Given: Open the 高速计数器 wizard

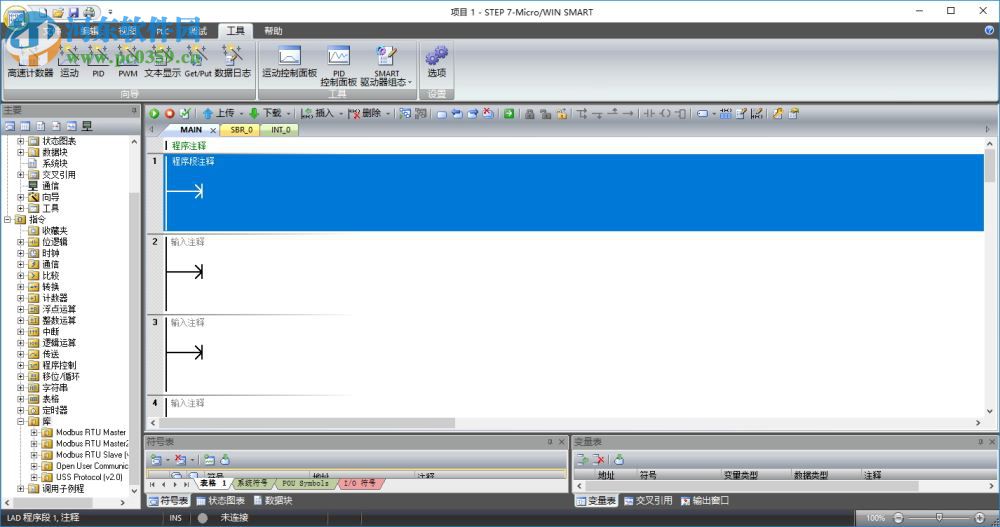Looking at the screenshot, I should tap(30, 62).
